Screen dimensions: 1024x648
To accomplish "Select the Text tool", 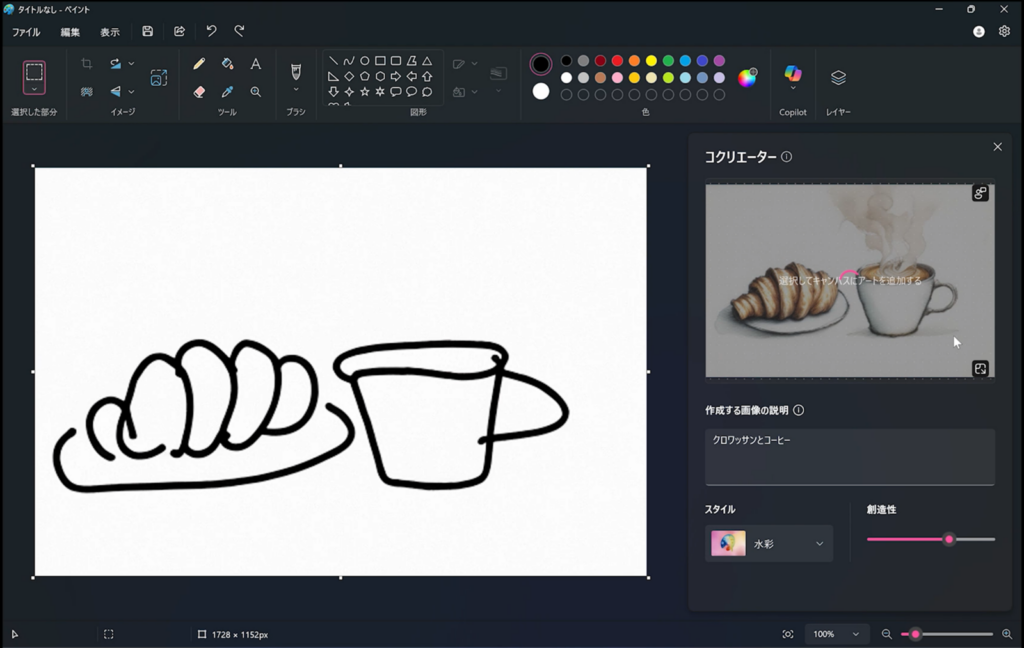I will [x=255, y=63].
